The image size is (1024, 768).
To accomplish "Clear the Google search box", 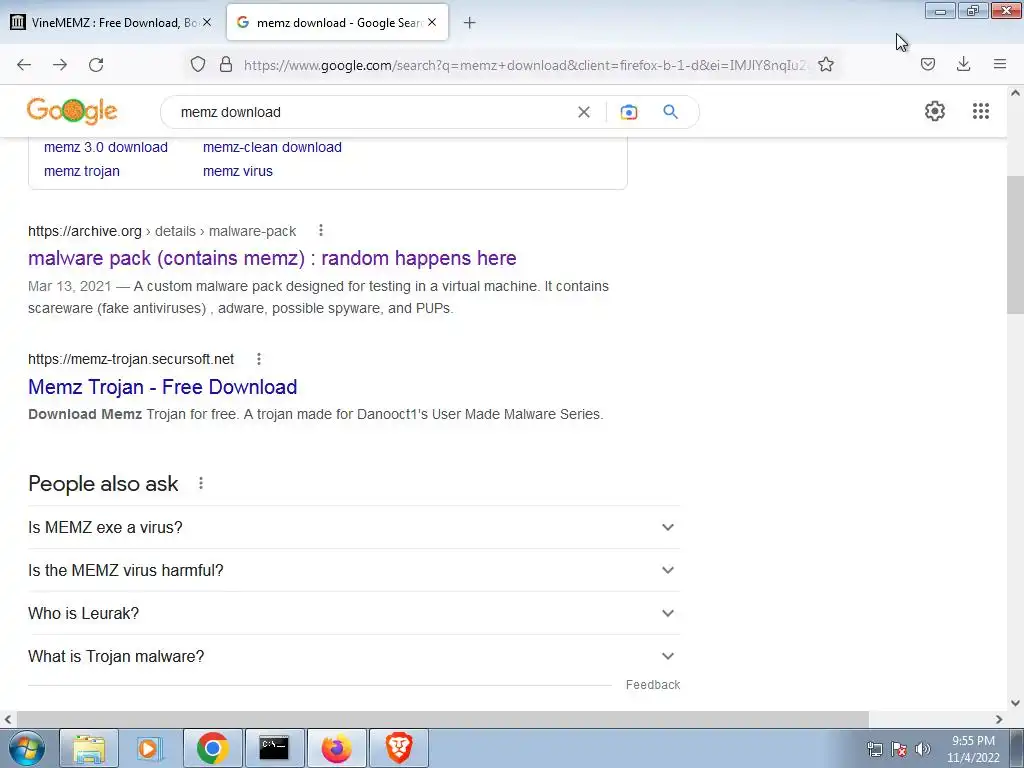I will pos(584,112).
